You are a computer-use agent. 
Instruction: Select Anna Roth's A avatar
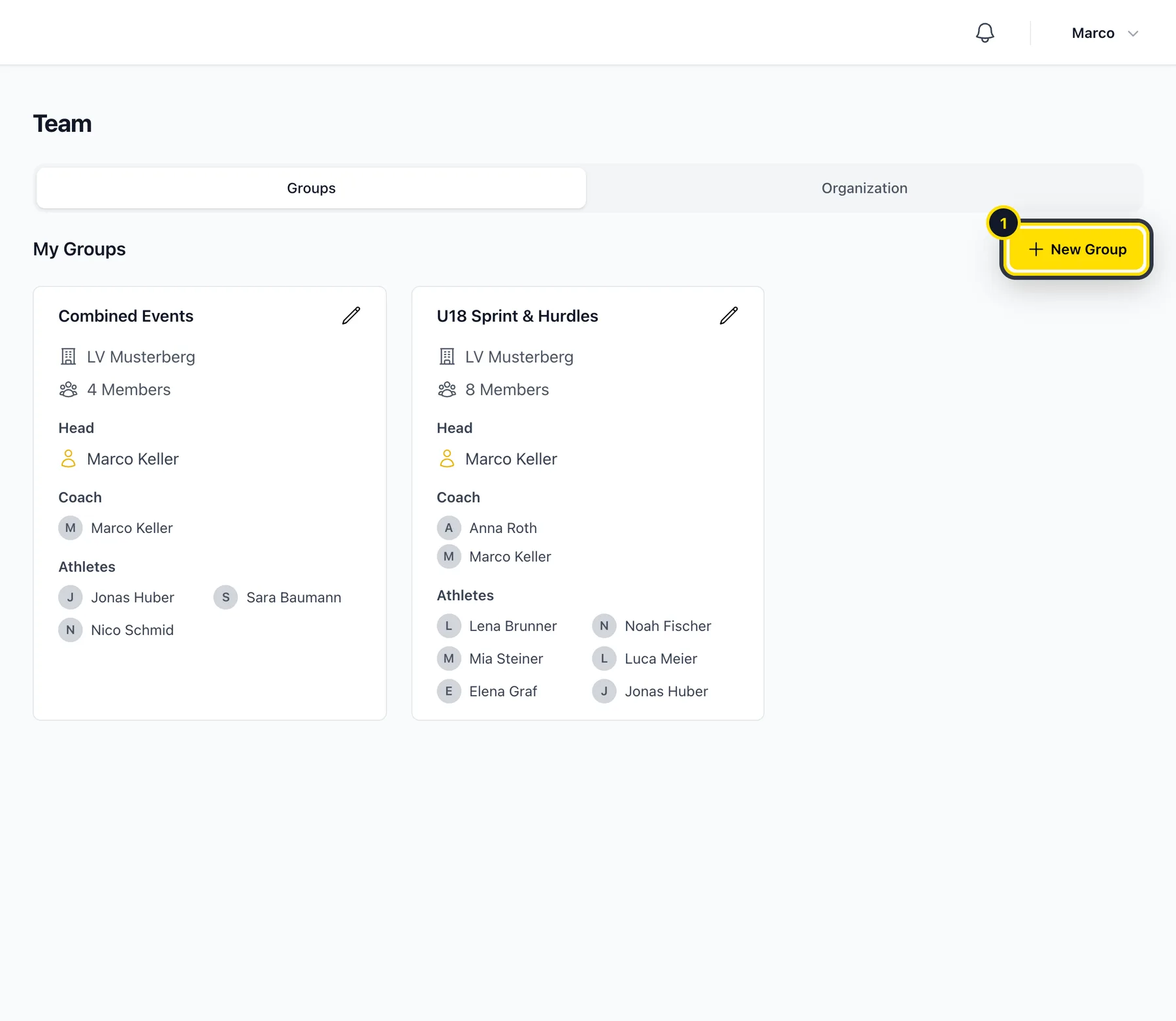pyautogui.click(x=449, y=528)
